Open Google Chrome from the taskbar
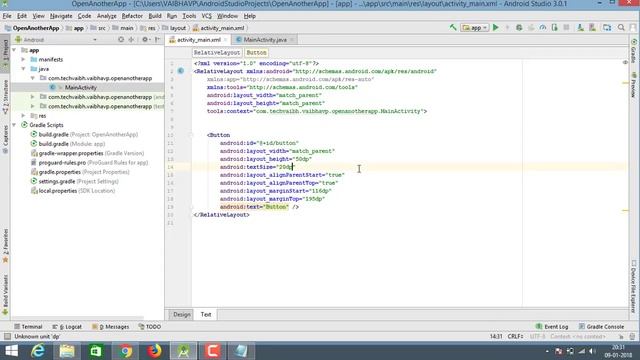Screen dimensions: 640x360 [125, 351]
